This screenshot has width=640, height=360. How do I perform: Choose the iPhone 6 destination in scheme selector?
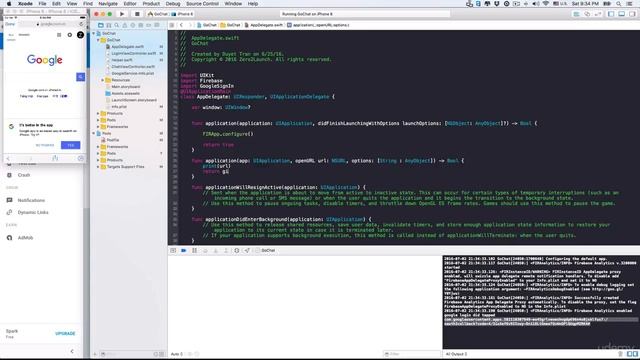pyautogui.click(x=182, y=14)
